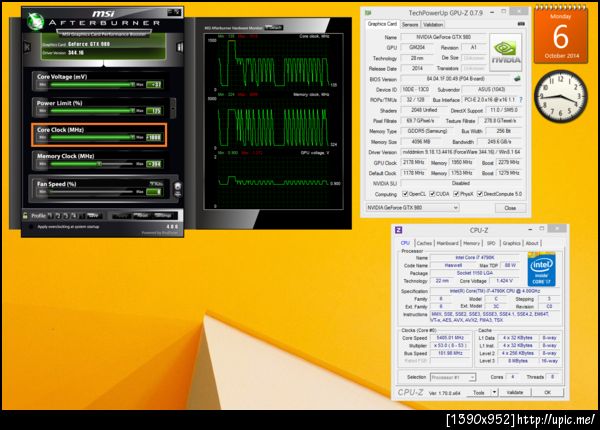The image size is (600, 430).
Task: Open the Mainboard tab in CPU-Z
Action: click(x=447, y=243)
